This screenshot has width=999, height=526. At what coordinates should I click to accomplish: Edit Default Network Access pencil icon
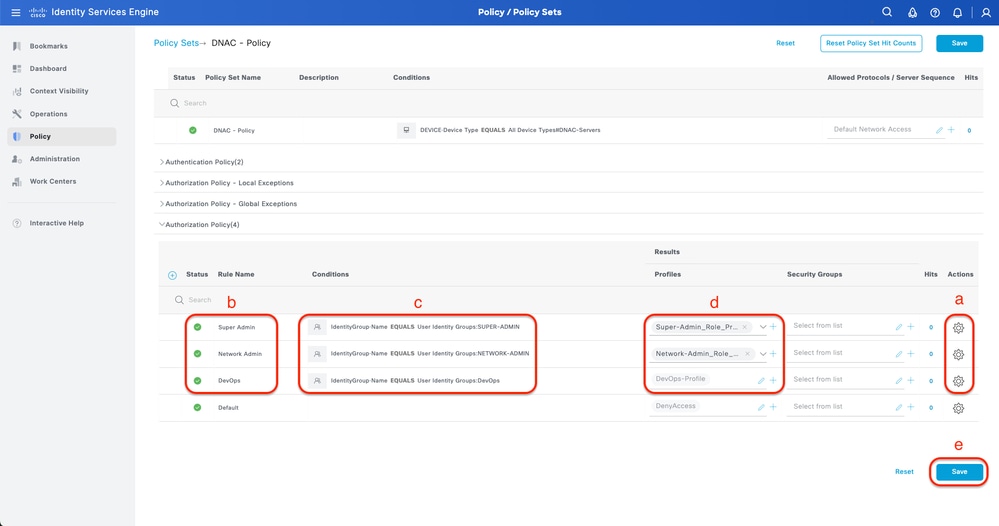tap(939, 130)
